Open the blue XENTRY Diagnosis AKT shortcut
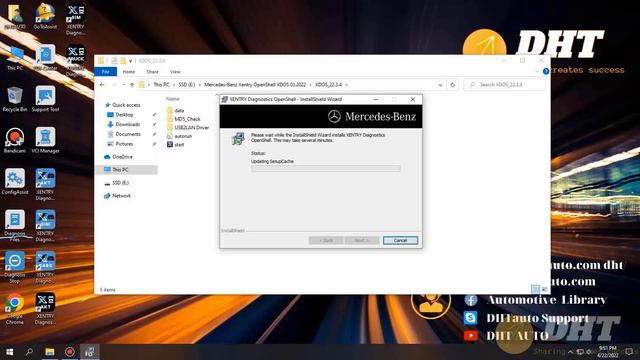Screen dimensions: 640x360 (x=45, y=184)
